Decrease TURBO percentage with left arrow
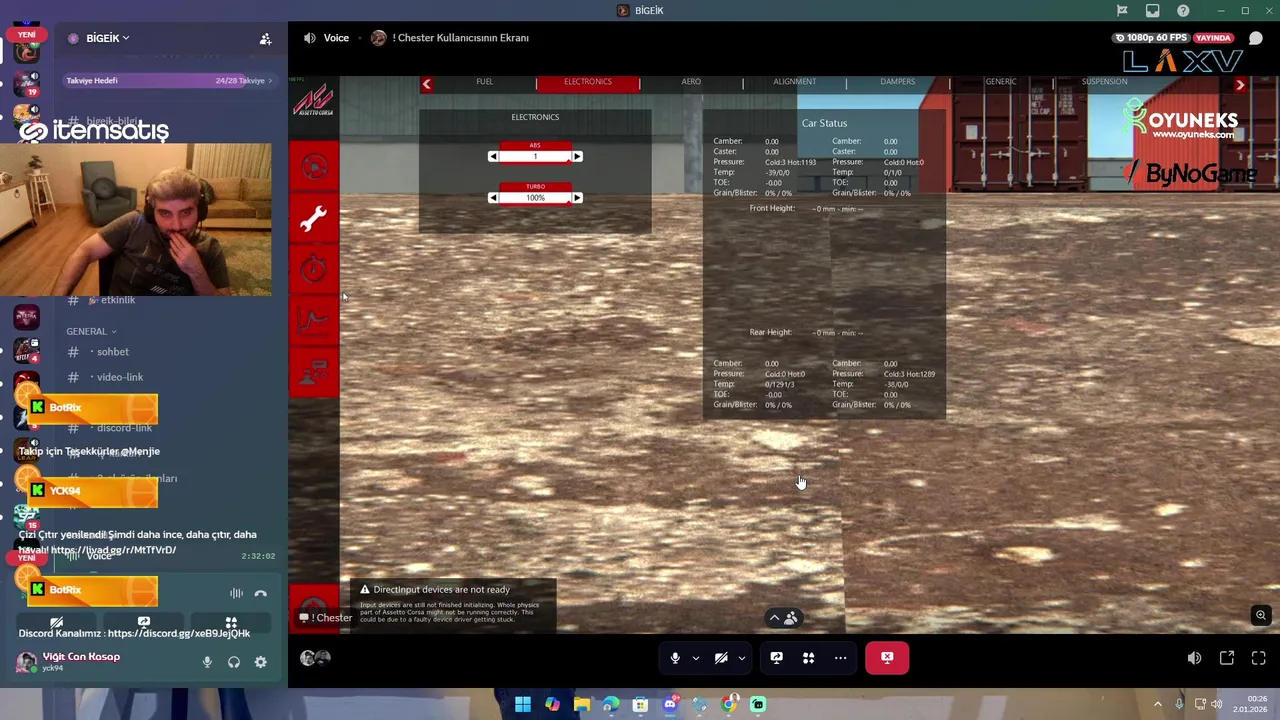Image resolution: width=1280 pixels, height=720 pixels. click(x=493, y=198)
